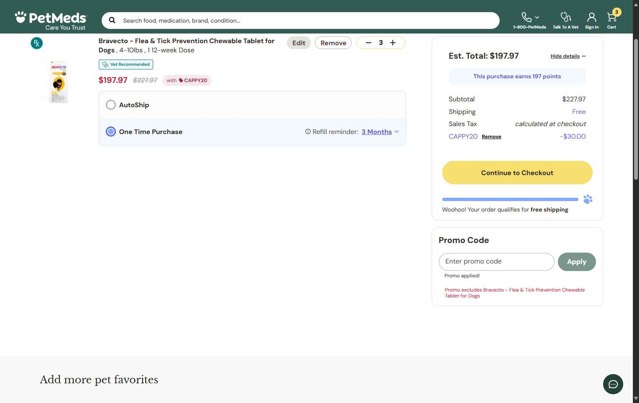Click the Vet Recommended badge
This screenshot has width=639, height=403.
tap(126, 64)
